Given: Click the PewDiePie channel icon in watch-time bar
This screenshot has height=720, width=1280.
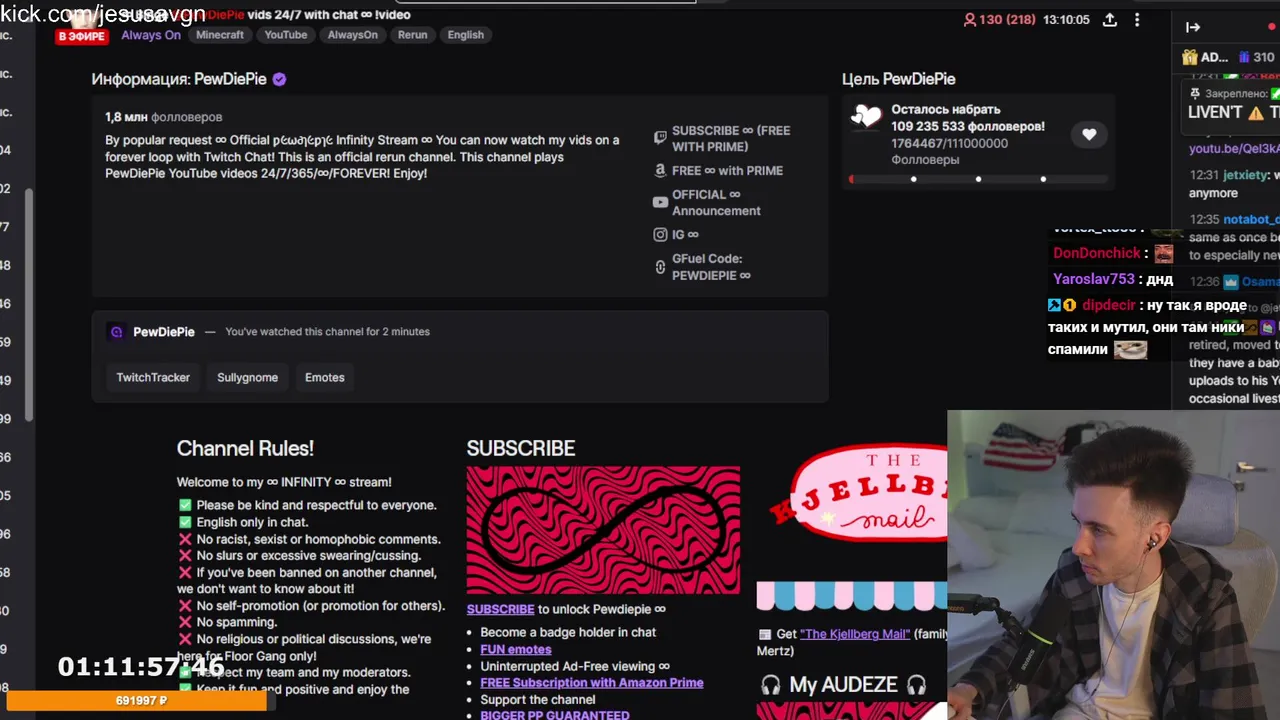Looking at the screenshot, I should click(116, 332).
